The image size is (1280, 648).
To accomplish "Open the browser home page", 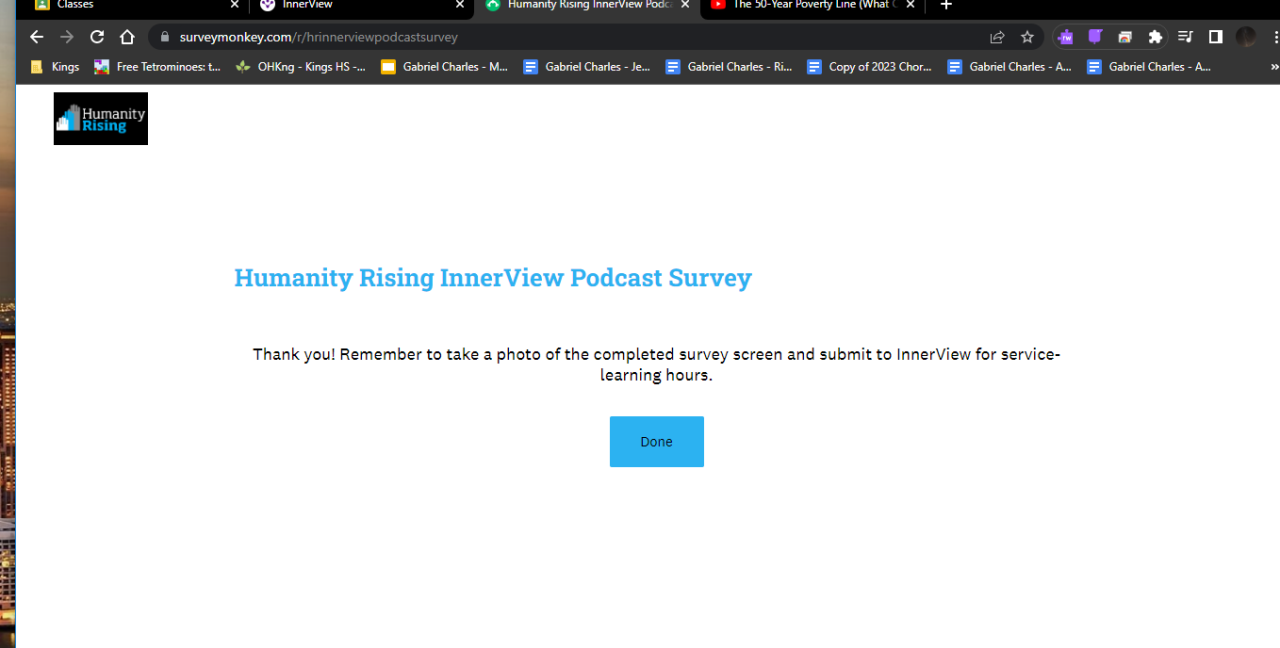I will (127, 37).
